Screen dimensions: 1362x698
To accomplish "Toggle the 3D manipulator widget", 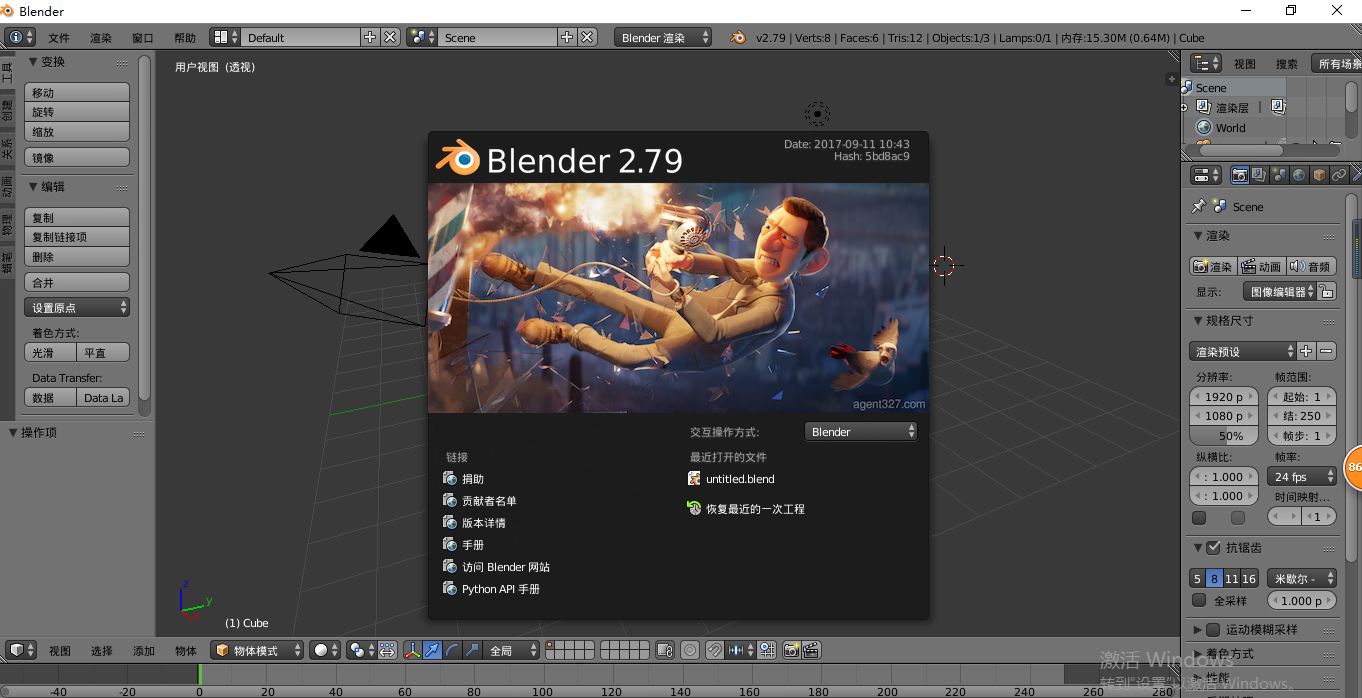I will click(x=413, y=650).
